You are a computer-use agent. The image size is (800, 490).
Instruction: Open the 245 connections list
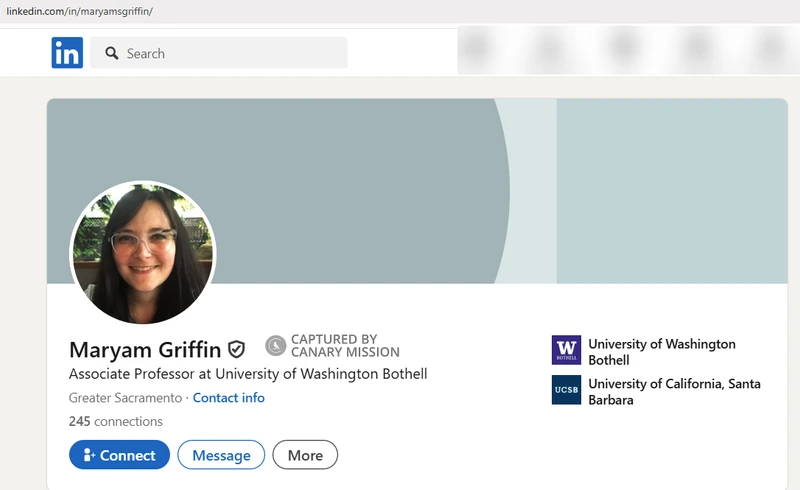(116, 421)
